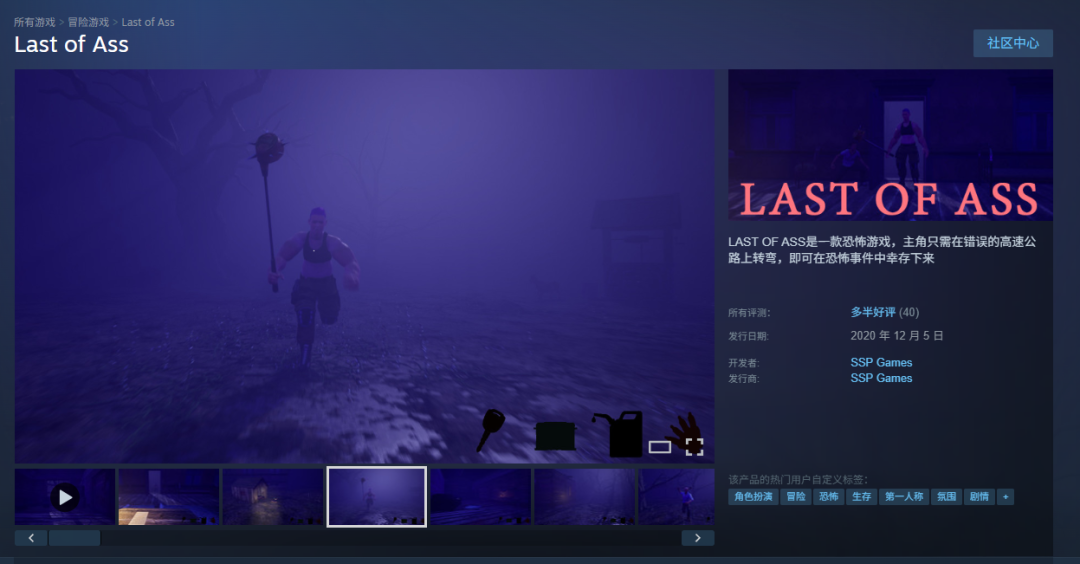Viewport: 1080px width, 564px height.
Task: Select the 冒险 tag
Action: tap(796, 497)
